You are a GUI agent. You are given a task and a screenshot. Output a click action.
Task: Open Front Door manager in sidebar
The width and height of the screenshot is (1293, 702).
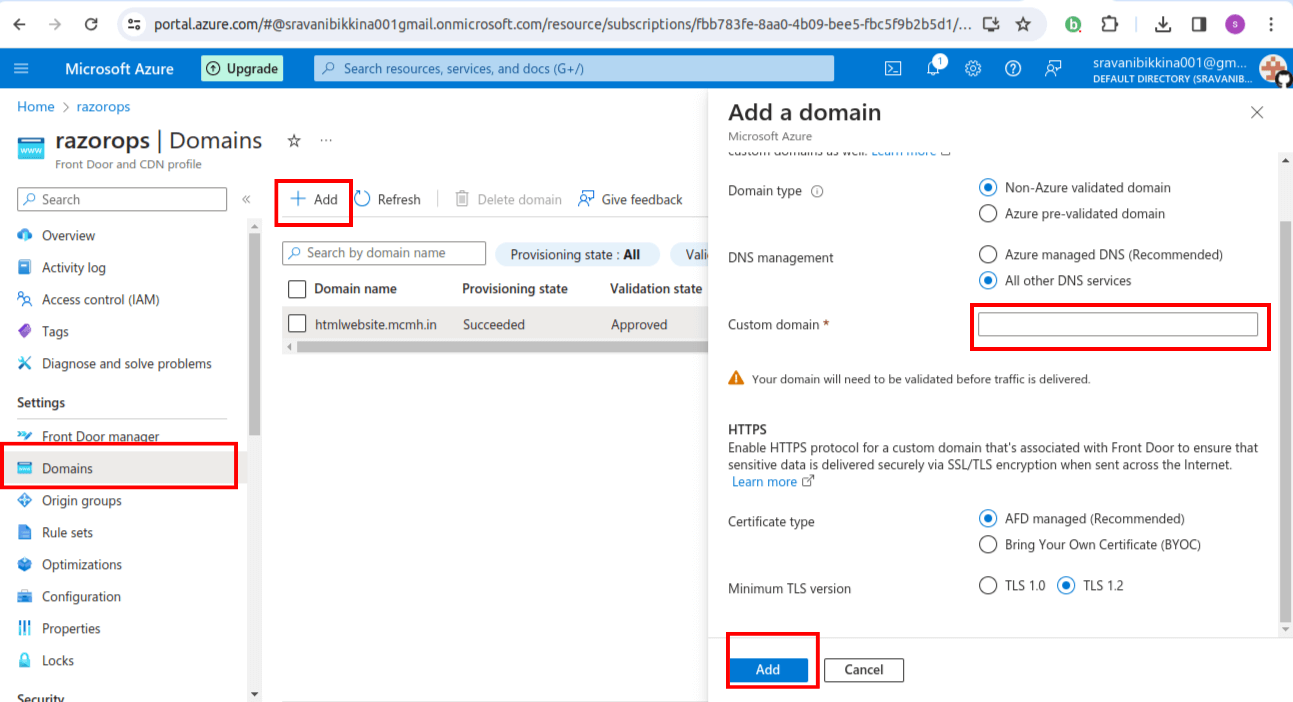coord(100,436)
